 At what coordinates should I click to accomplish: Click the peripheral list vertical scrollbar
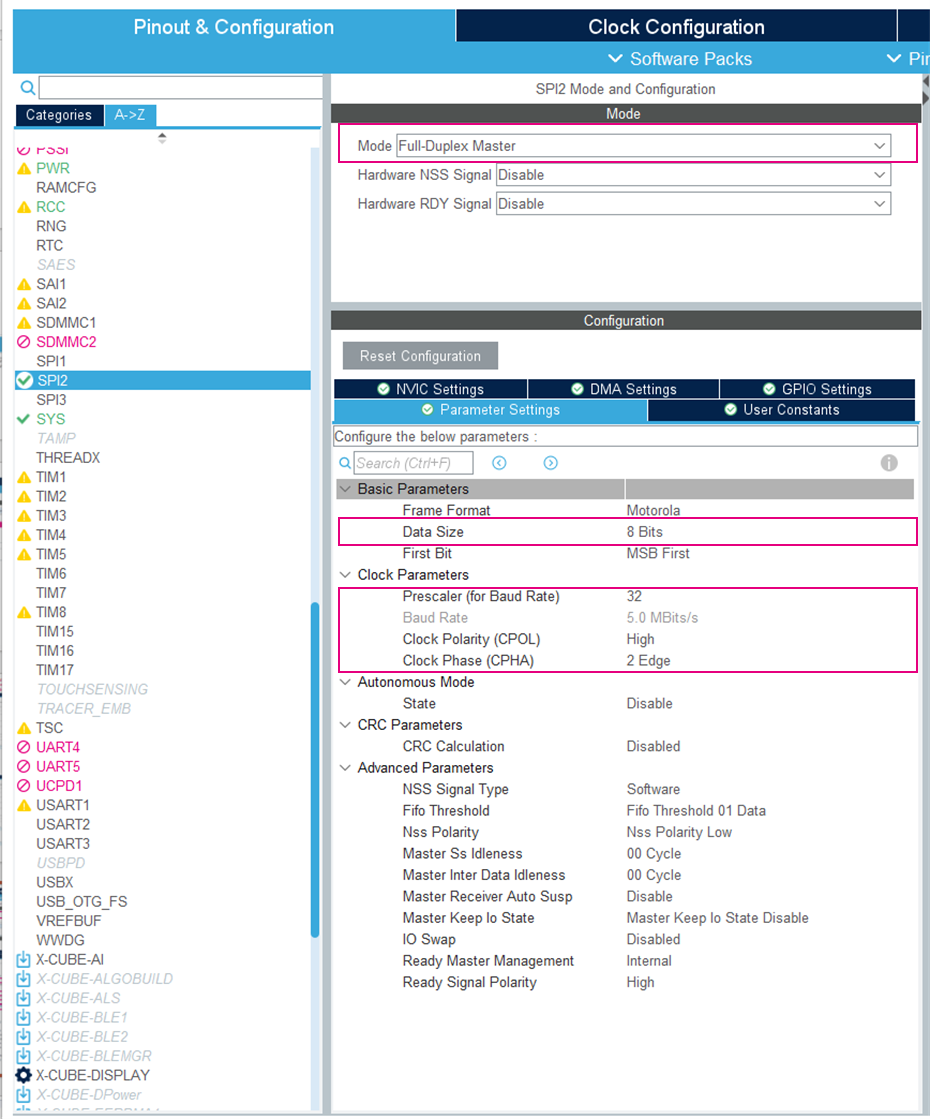click(315, 769)
